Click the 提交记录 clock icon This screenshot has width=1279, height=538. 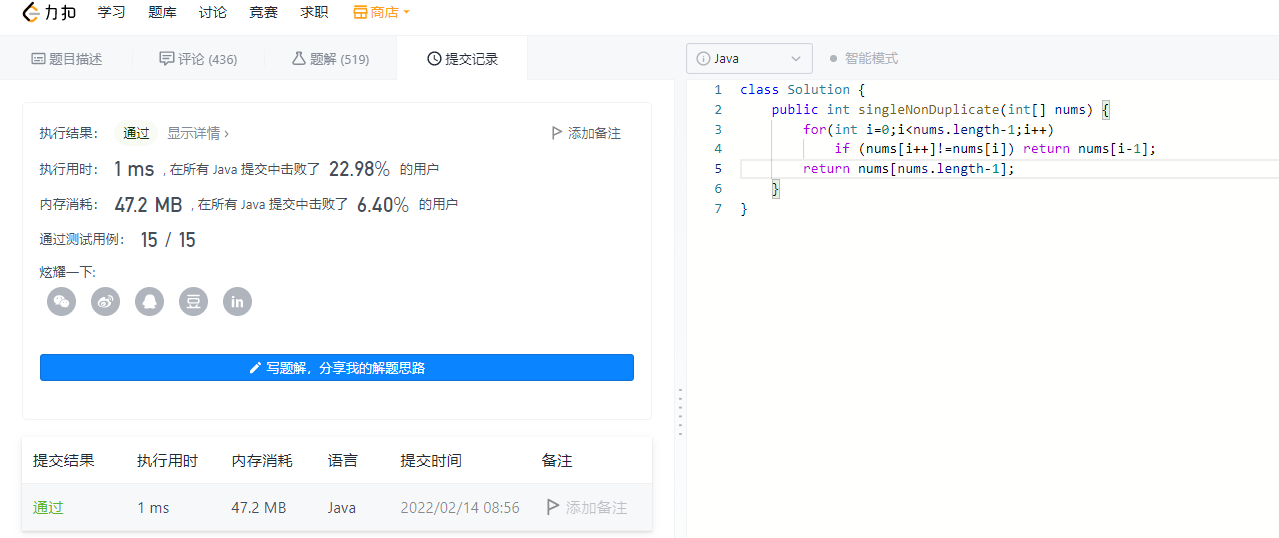tap(434, 59)
